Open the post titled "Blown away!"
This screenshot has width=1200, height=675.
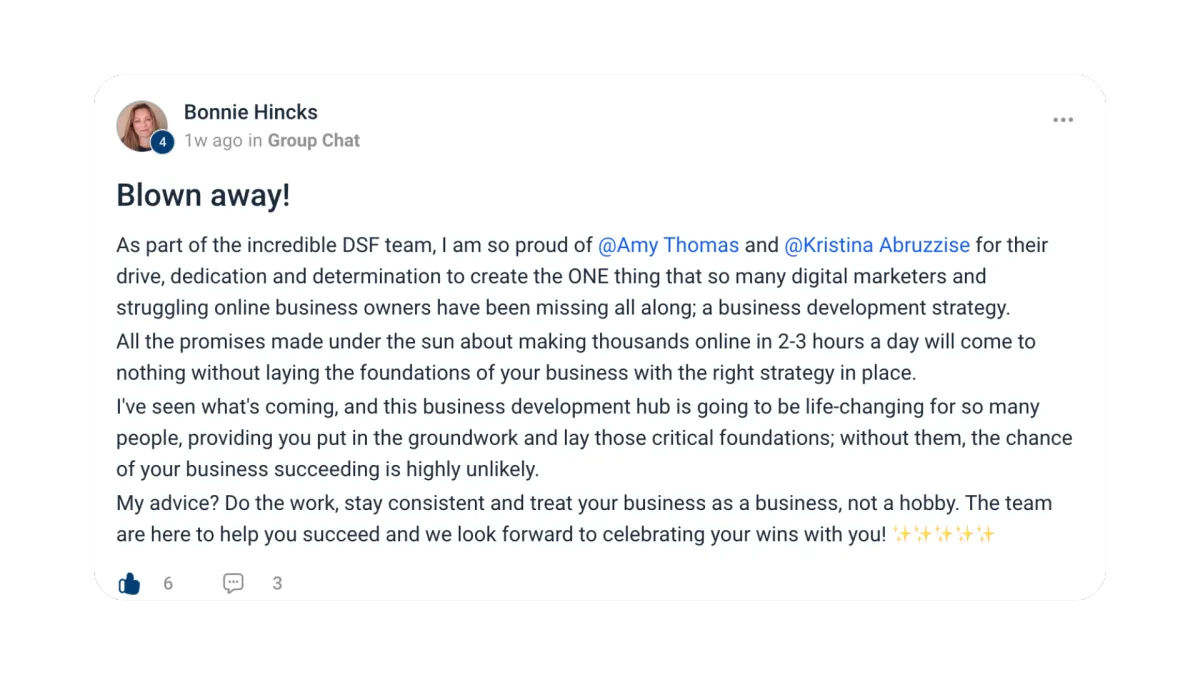[x=203, y=195]
